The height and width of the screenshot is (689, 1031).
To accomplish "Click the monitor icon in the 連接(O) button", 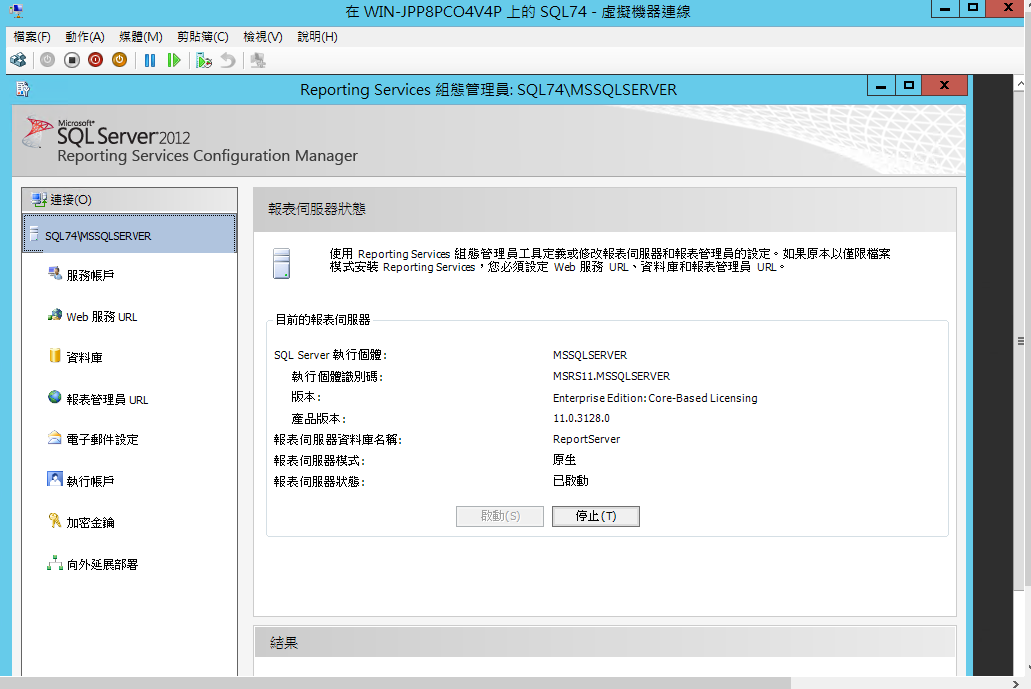I will click(x=39, y=199).
